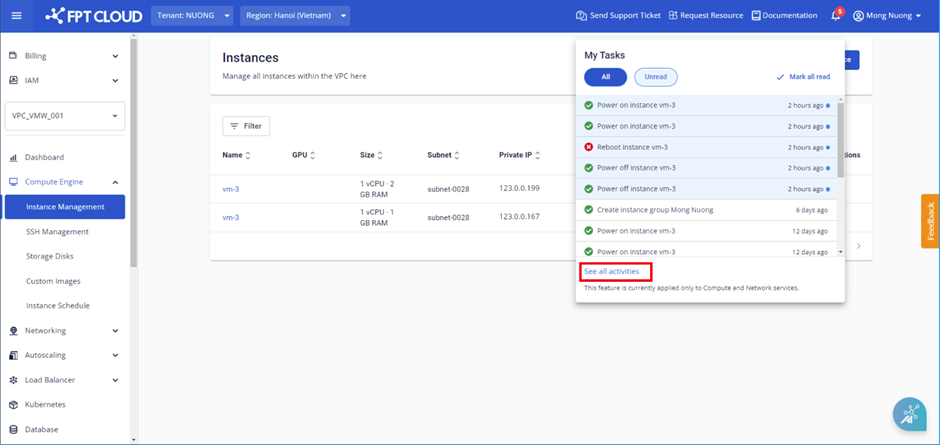The image size is (940, 445).
Task: Open SSH Management in the sidebar
Action: 57,232
